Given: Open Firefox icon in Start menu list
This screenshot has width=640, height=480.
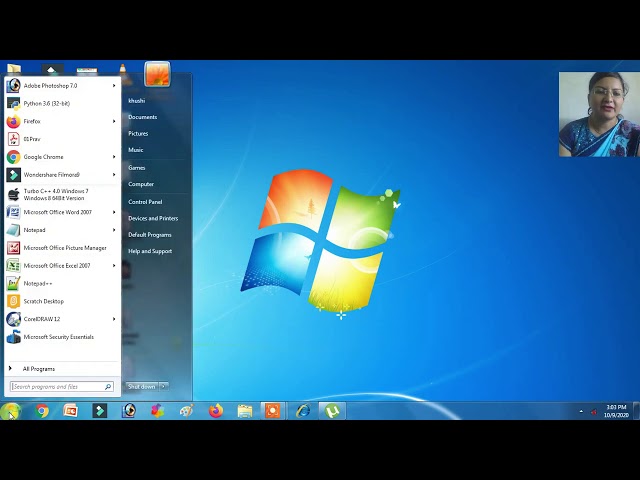Looking at the screenshot, I should [x=13, y=121].
